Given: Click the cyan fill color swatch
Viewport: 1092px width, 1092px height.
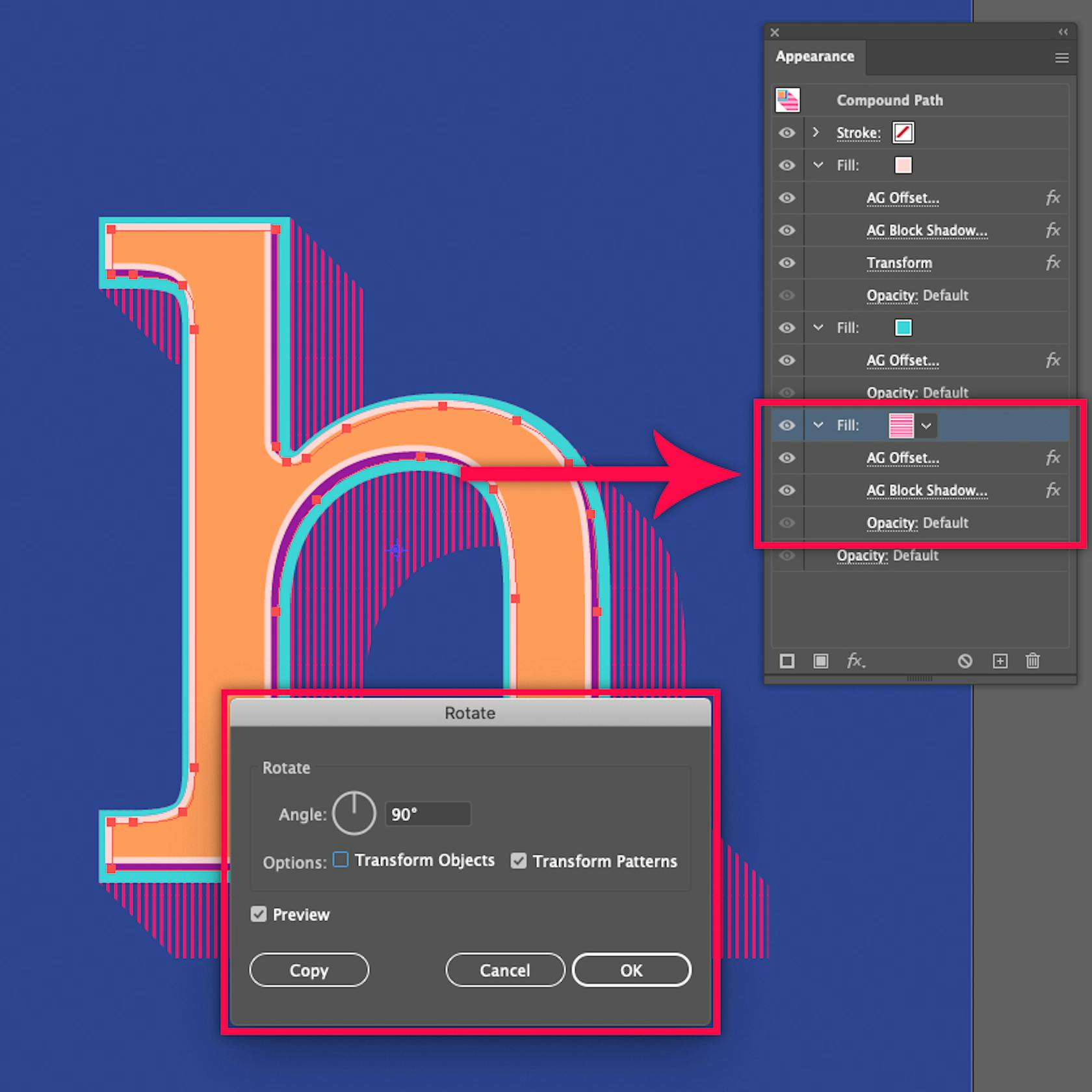Looking at the screenshot, I should [903, 328].
